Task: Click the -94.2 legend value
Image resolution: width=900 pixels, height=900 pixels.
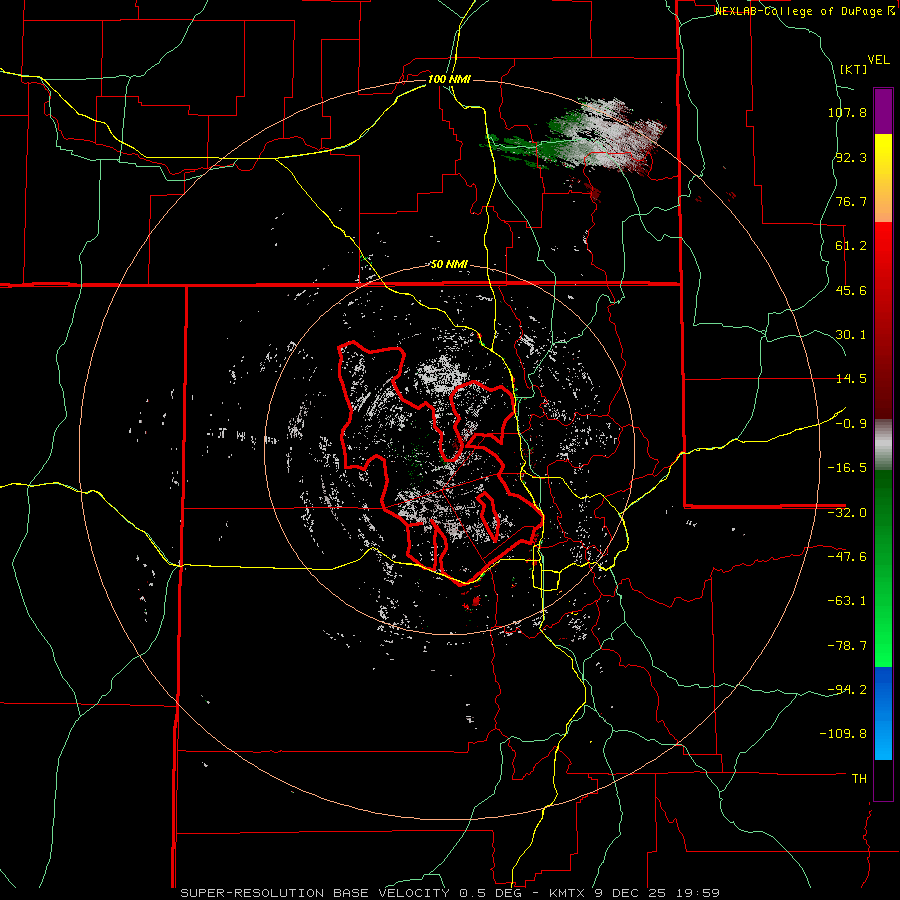Action: 847,689
